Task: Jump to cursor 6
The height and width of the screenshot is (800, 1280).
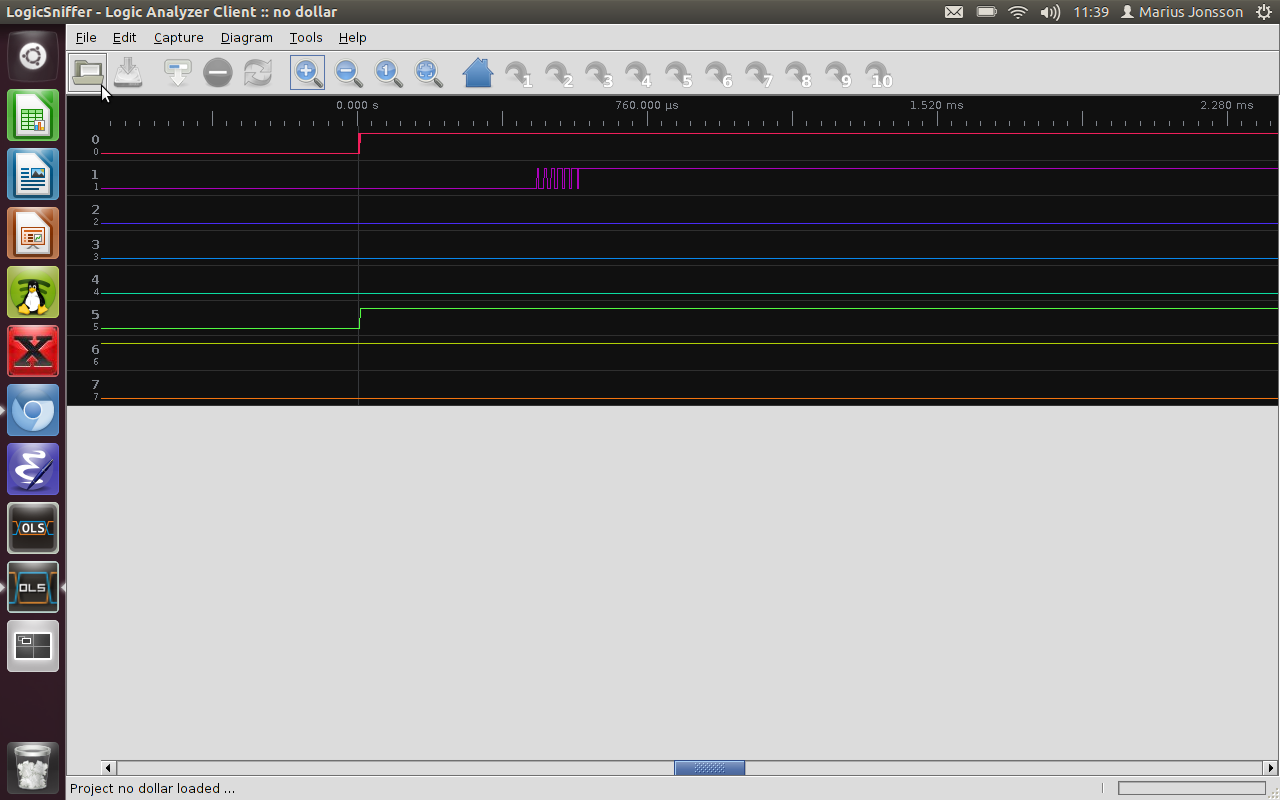Action: [x=718, y=74]
